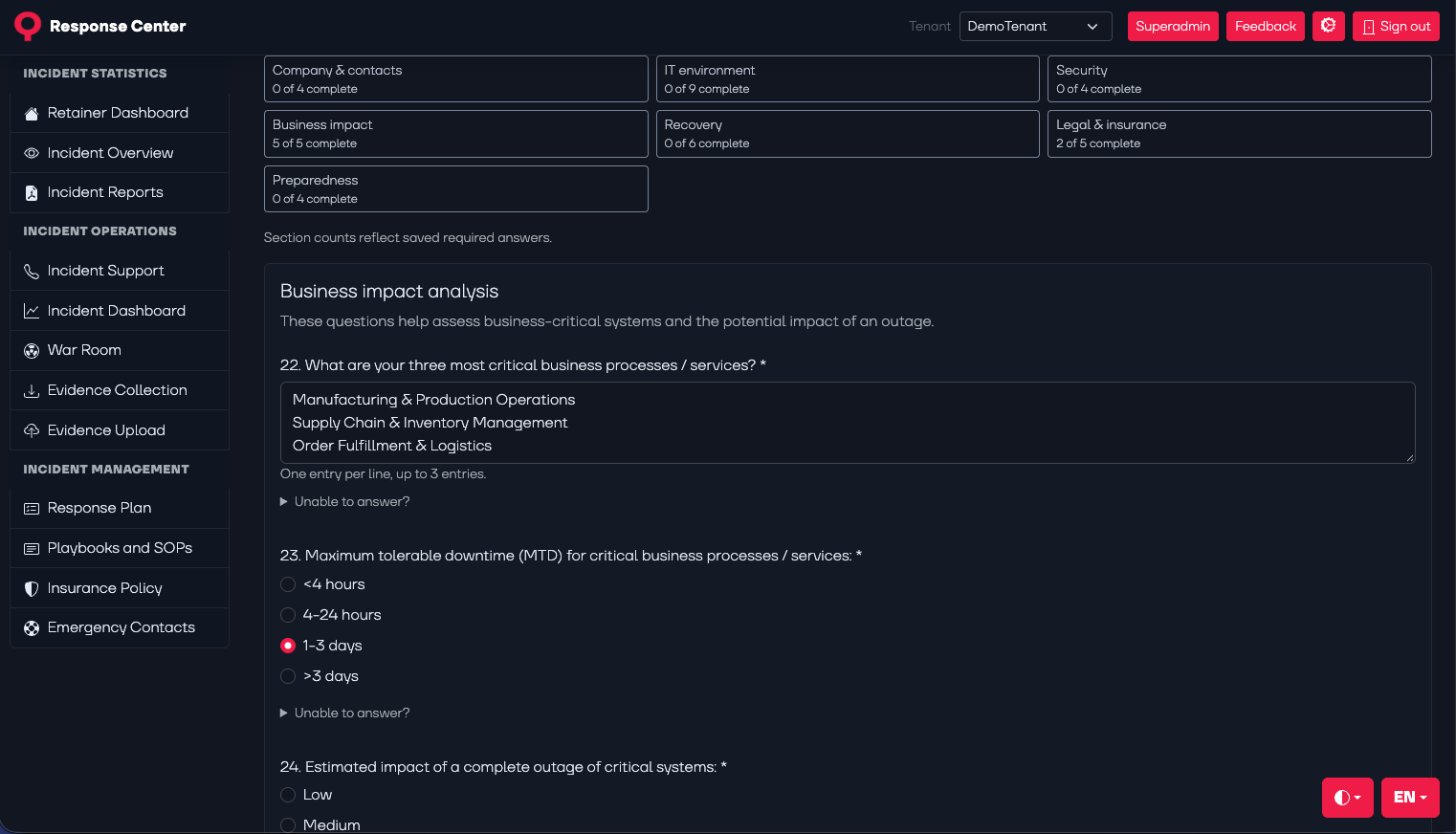Select the >3 days radio option
1456x834 pixels.
pyautogui.click(x=288, y=676)
